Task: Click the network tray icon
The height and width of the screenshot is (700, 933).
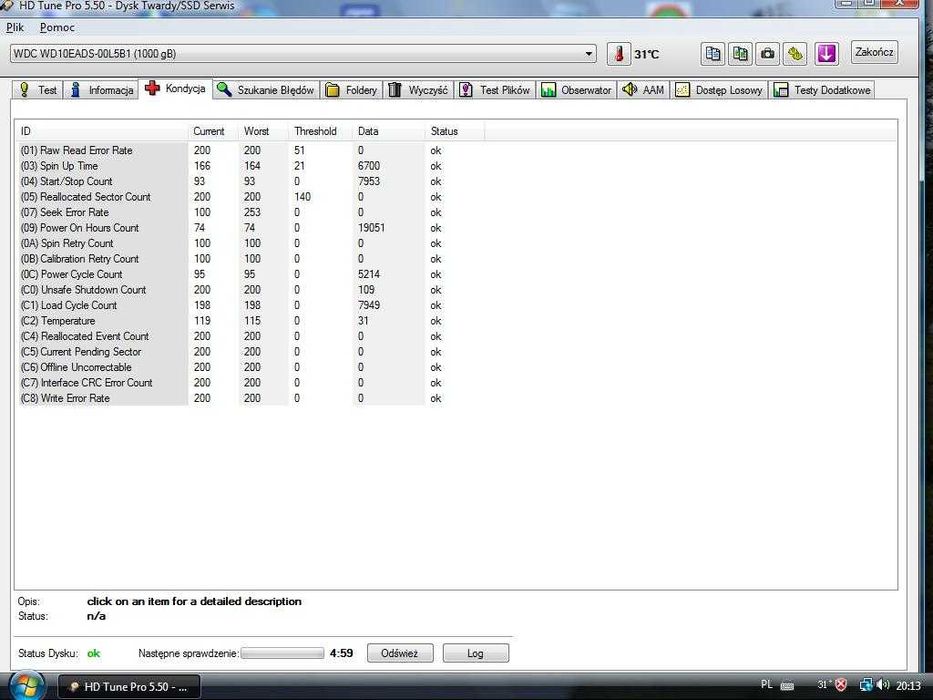Action: point(866,685)
